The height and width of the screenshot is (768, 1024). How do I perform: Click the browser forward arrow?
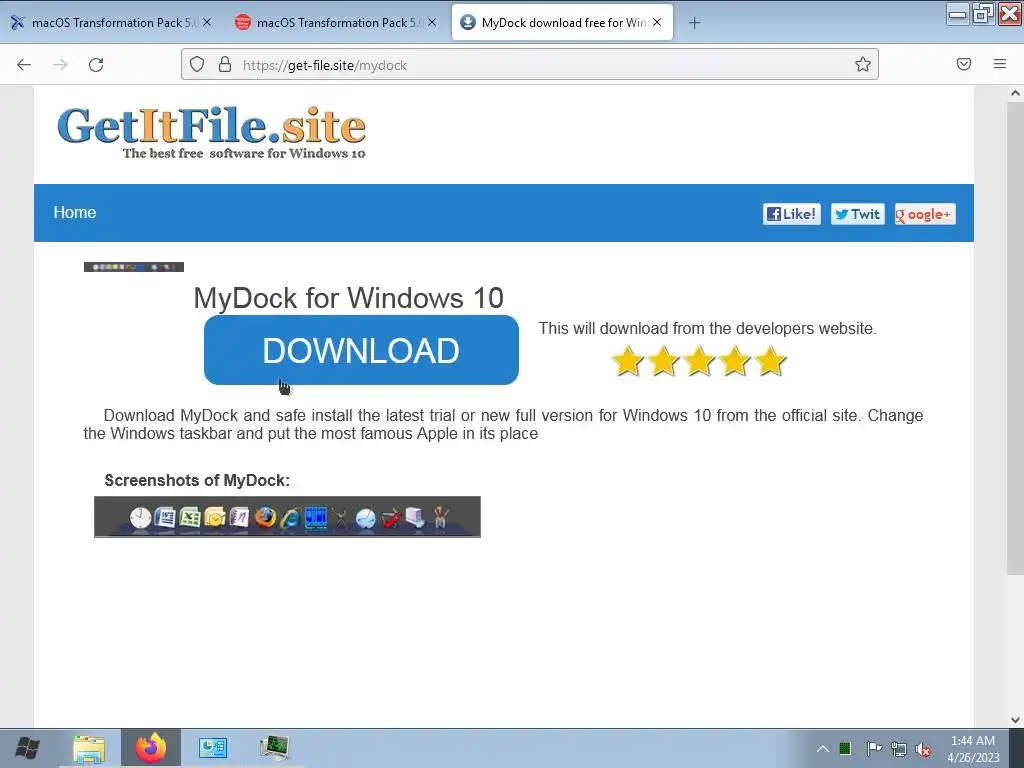[60, 65]
